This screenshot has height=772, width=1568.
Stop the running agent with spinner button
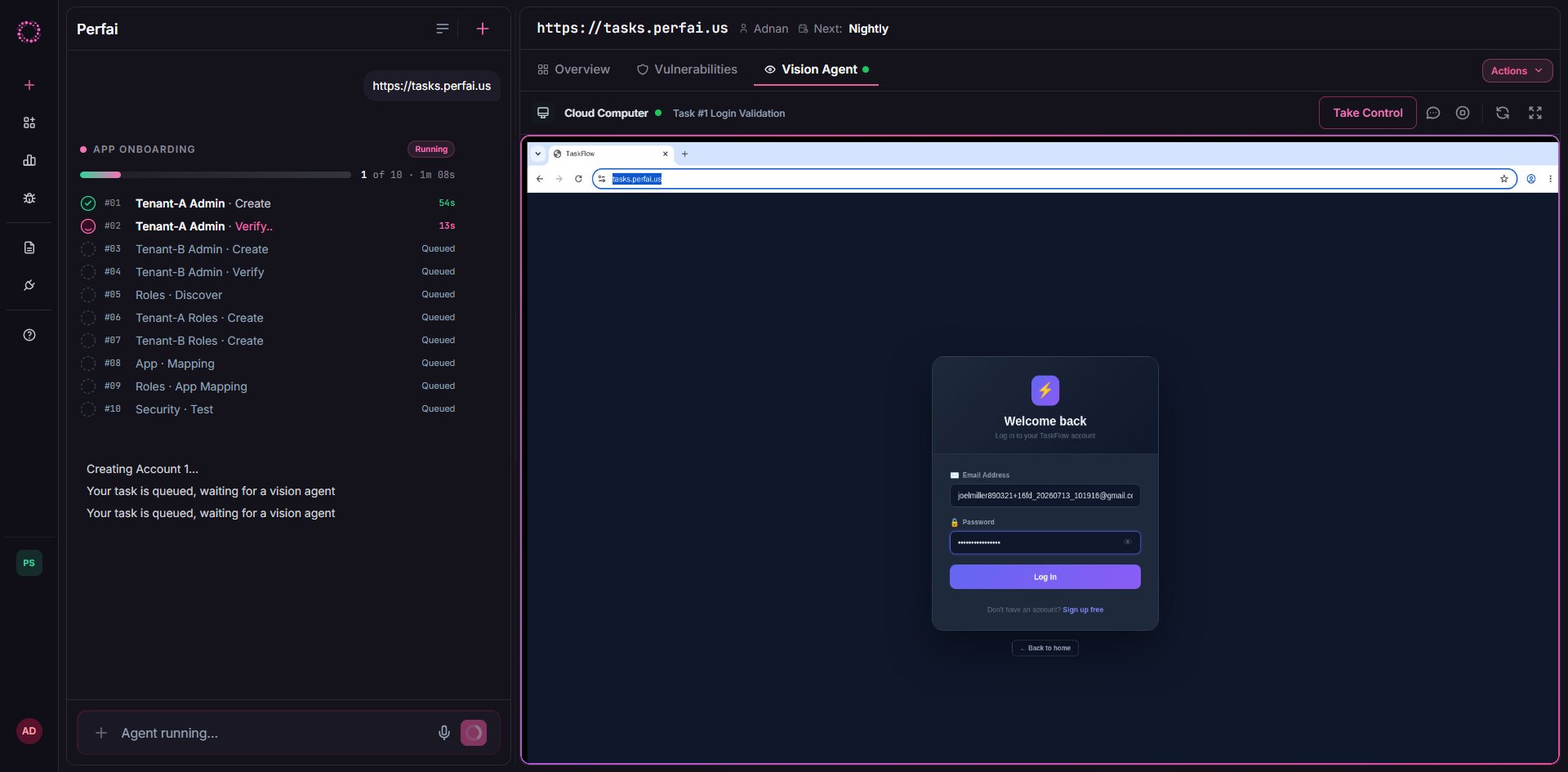(x=474, y=733)
